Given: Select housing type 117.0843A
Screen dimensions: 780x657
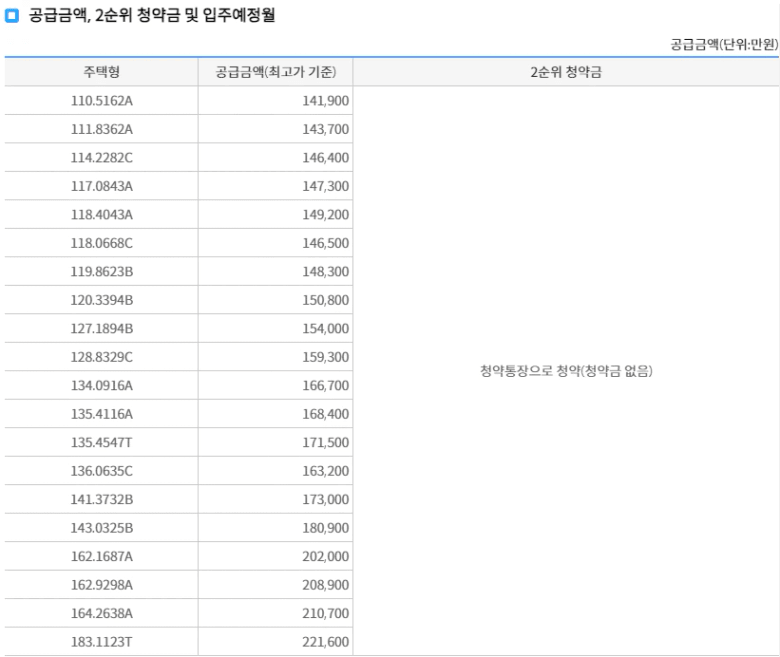Looking at the screenshot, I should pyautogui.click(x=101, y=186).
